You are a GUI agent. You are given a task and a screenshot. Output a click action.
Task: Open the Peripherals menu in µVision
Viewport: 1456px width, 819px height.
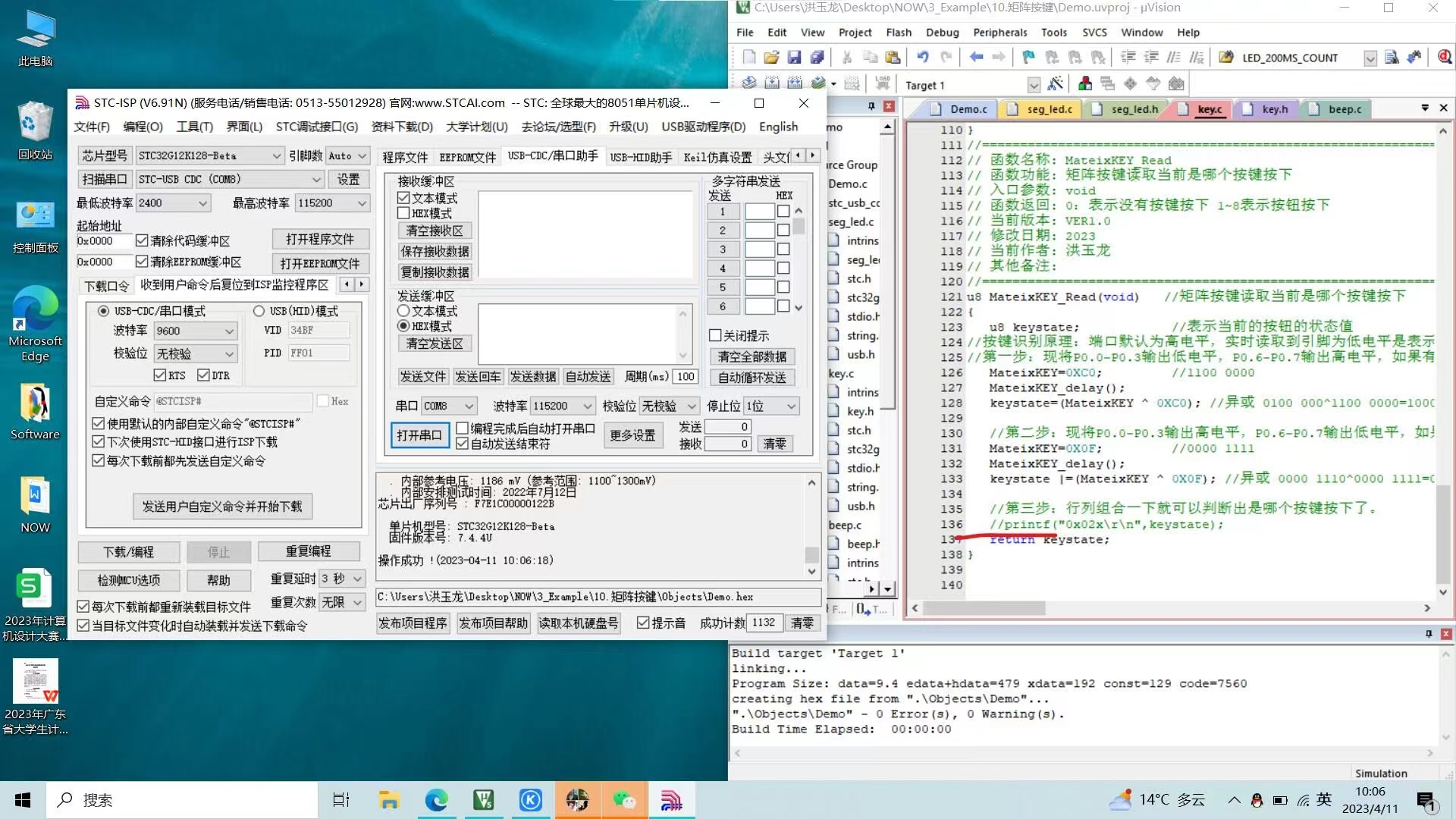coord(999,33)
